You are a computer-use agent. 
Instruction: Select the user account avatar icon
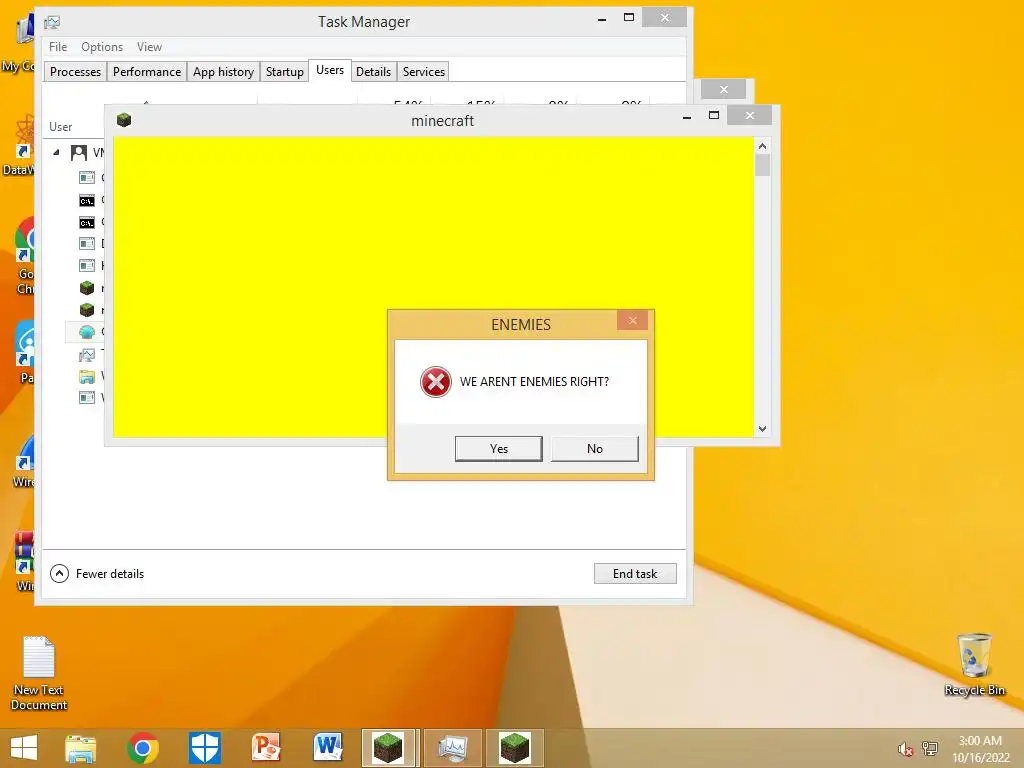tap(79, 153)
